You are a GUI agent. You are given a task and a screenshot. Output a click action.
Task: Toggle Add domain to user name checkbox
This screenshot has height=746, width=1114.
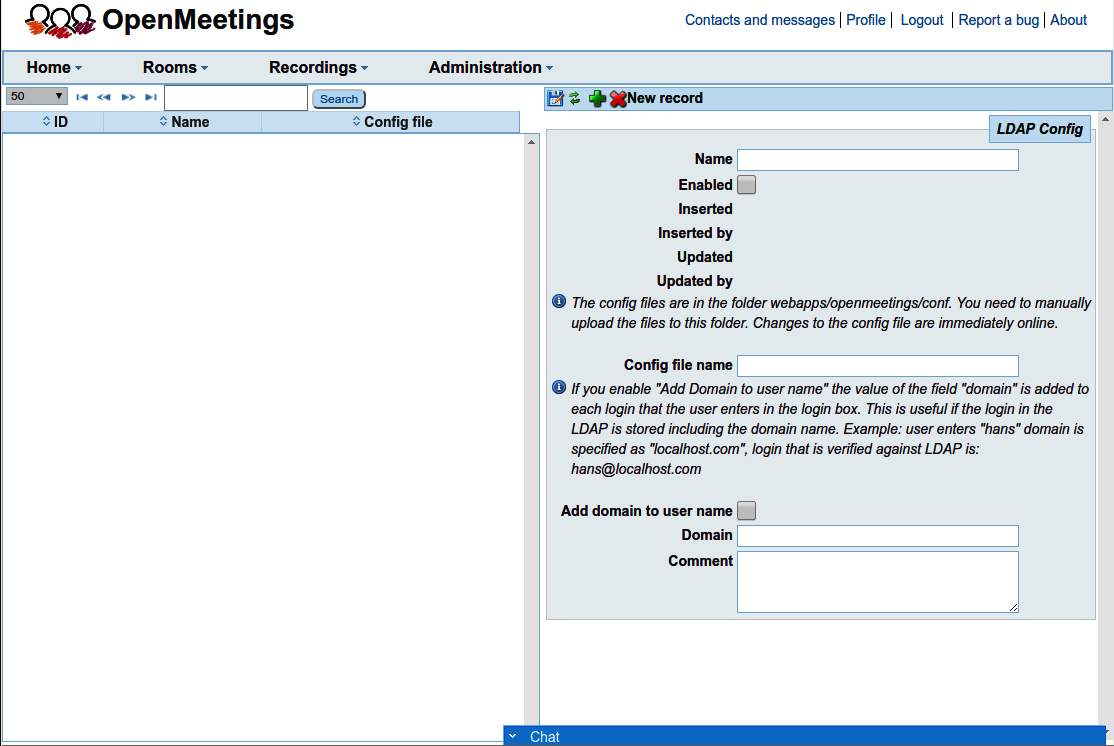(746, 511)
